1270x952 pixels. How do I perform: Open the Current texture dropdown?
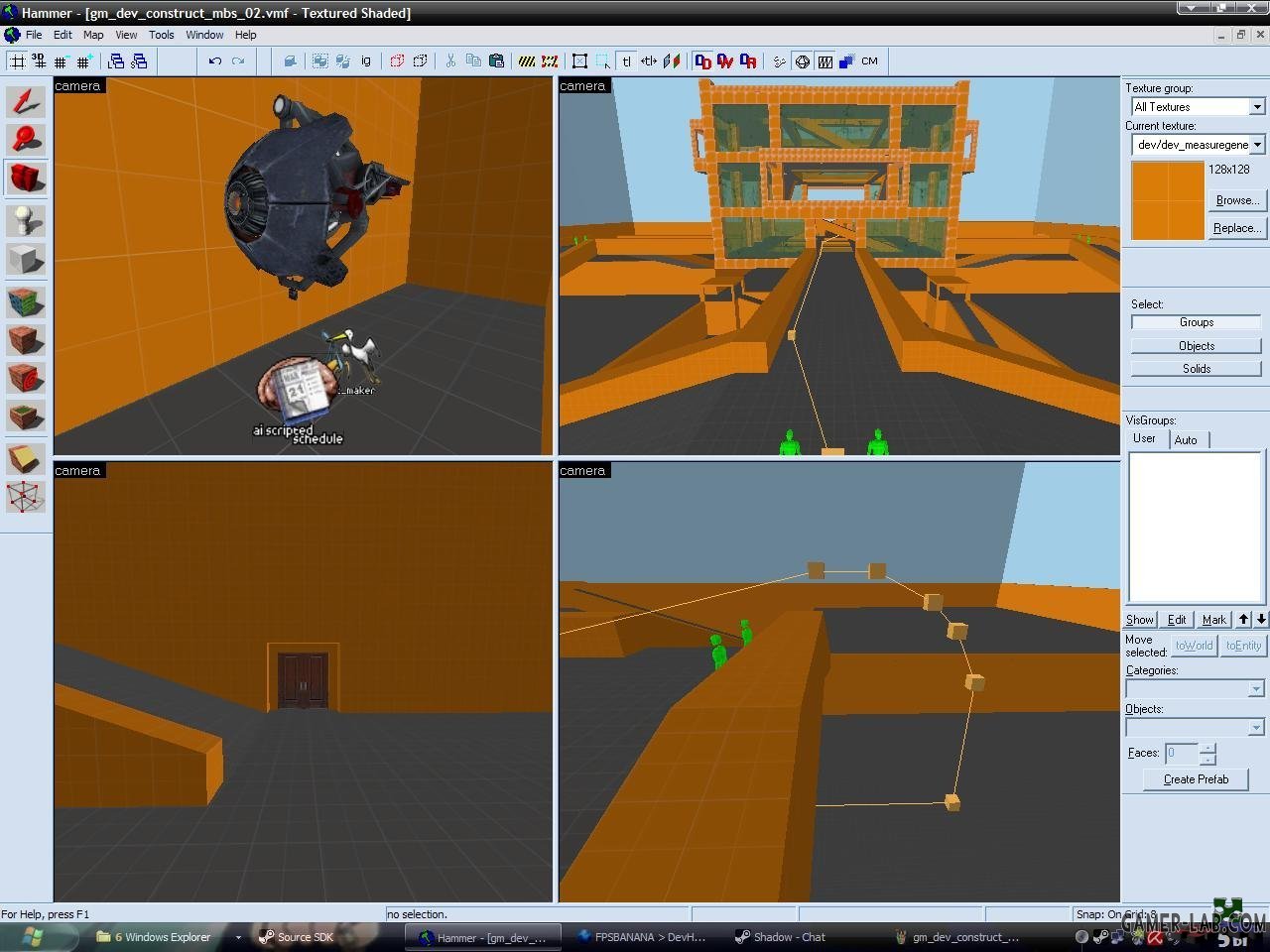click(1257, 145)
